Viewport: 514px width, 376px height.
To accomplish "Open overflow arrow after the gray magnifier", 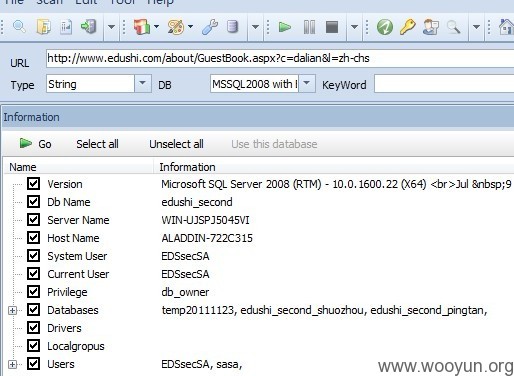I will 476,27.
